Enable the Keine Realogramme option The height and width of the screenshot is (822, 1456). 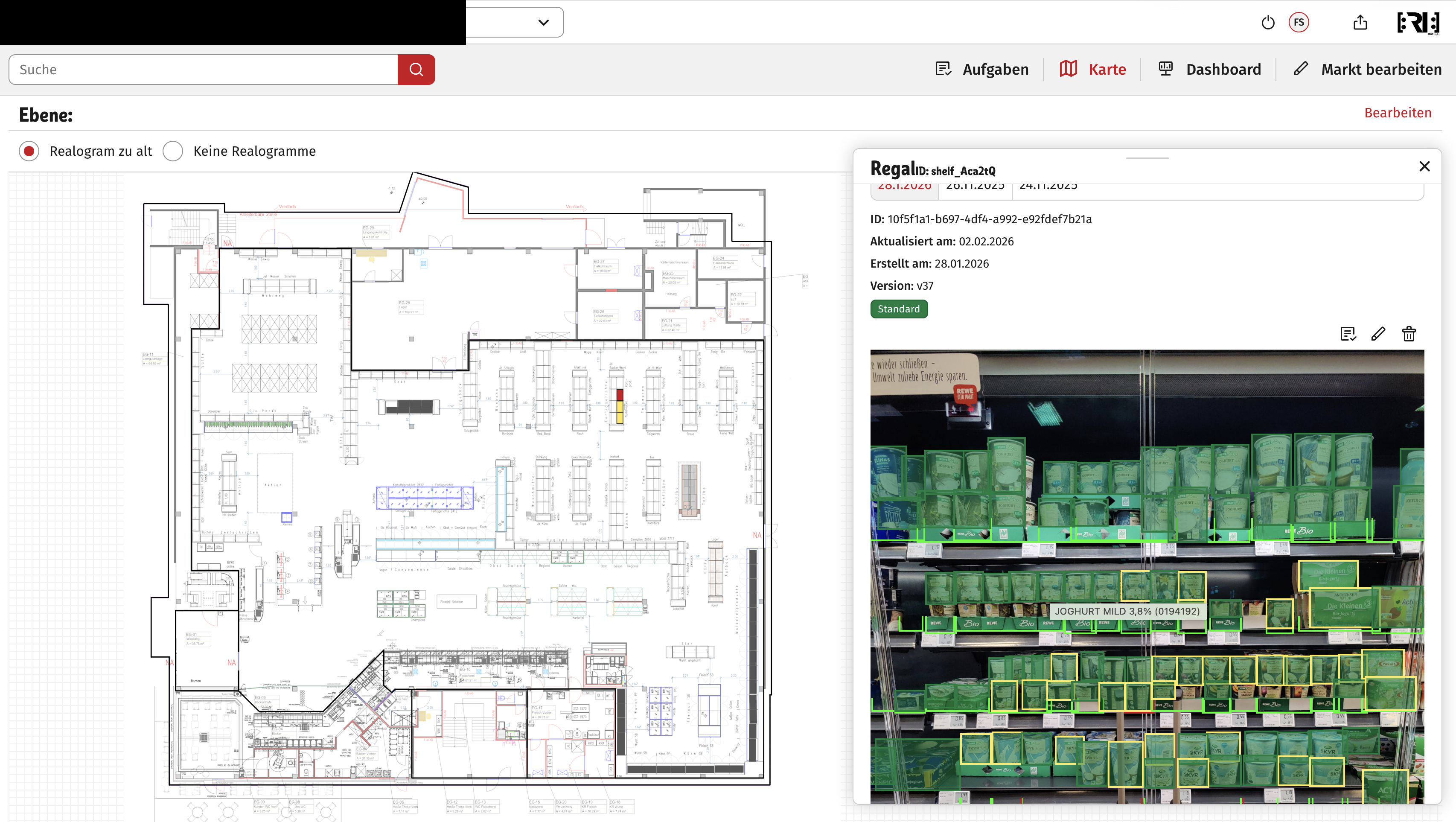(x=174, y=151)
